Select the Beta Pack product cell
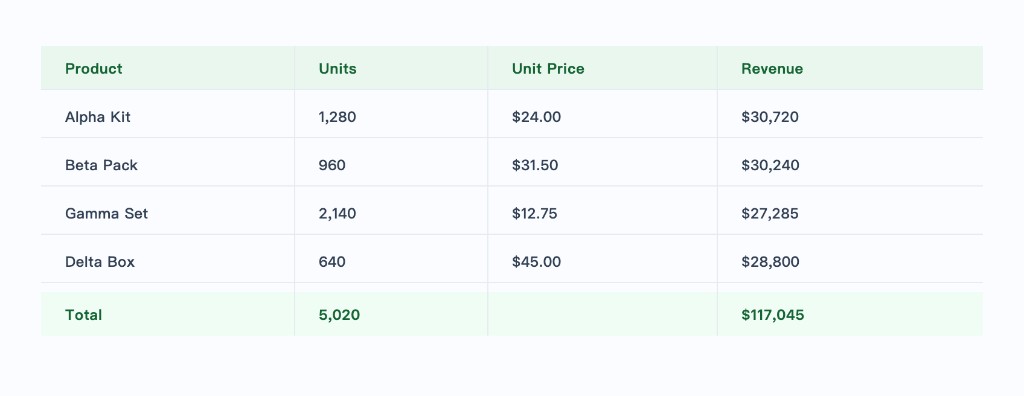Image resolution: width=1024 pixels, height=396 pixels. (x=168, y=162)
